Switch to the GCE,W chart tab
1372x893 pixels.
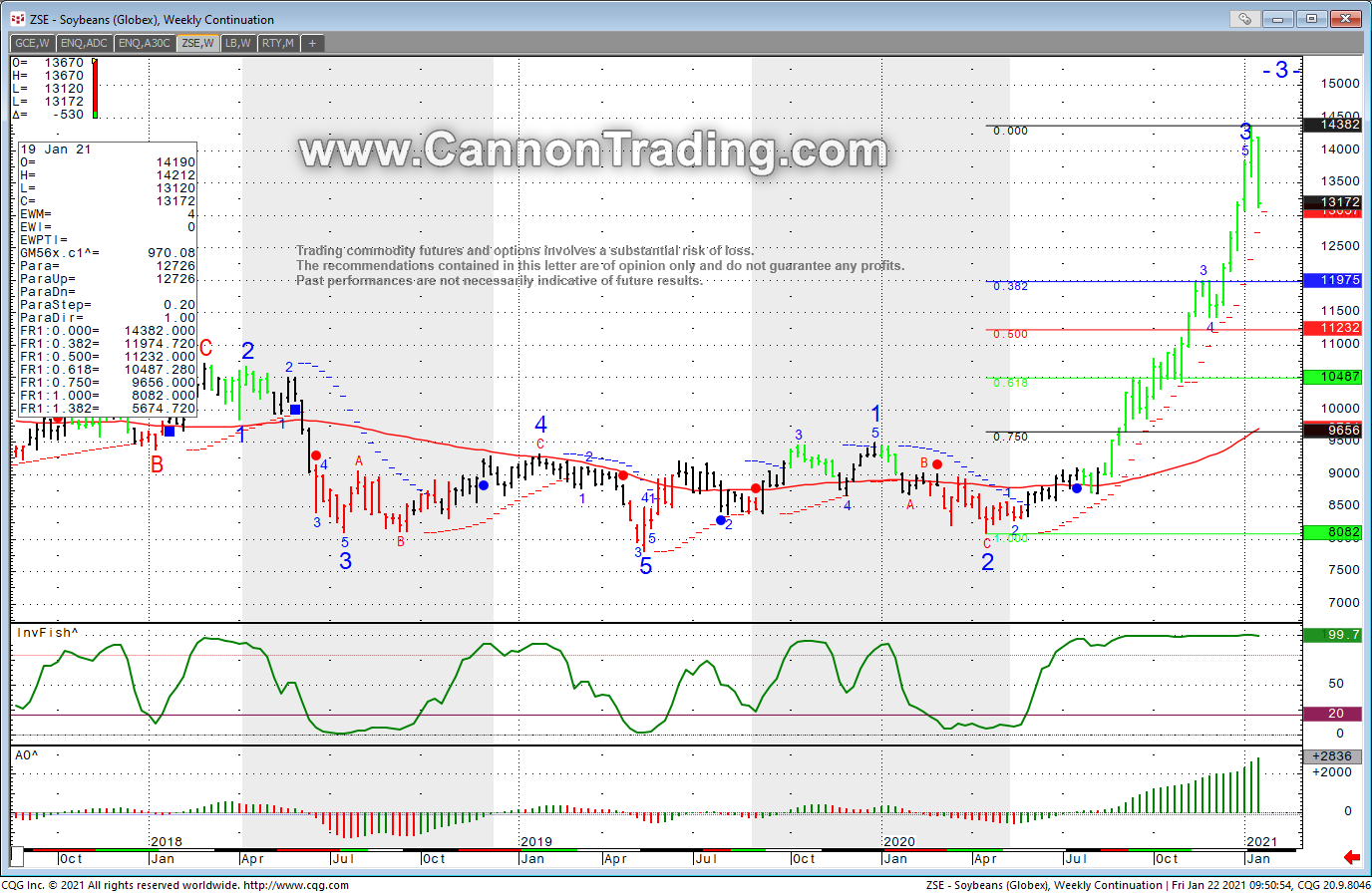click(x=32, y=43)
